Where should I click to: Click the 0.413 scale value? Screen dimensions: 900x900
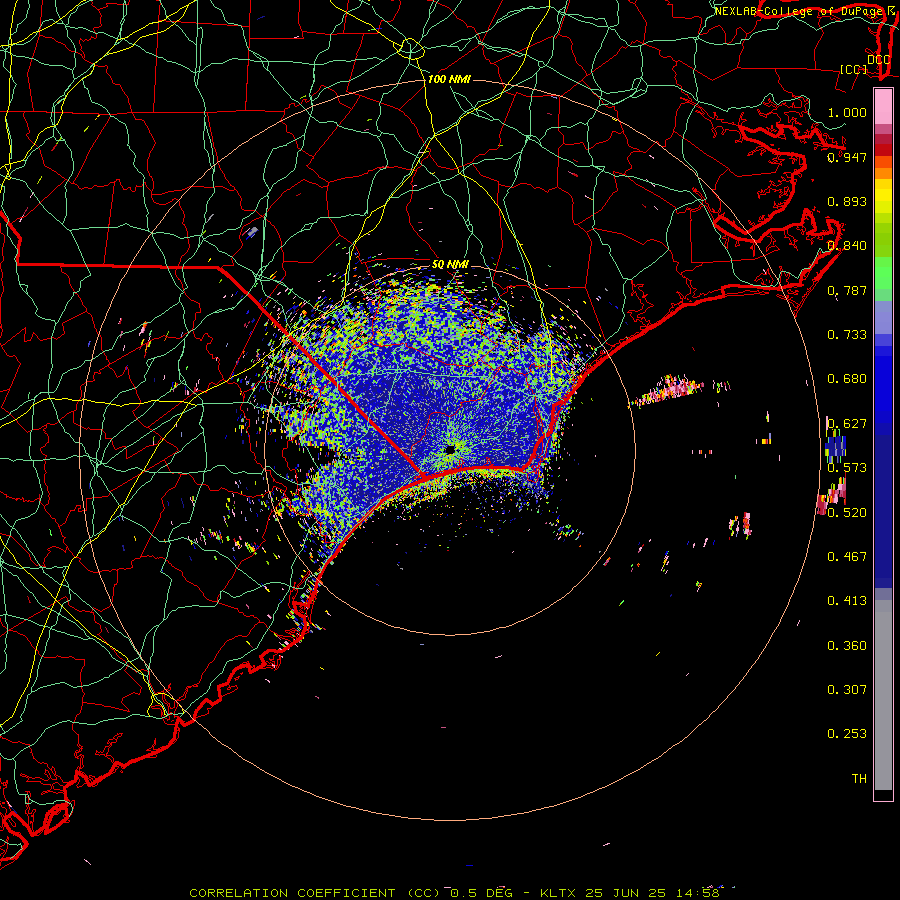coord(847,600)
